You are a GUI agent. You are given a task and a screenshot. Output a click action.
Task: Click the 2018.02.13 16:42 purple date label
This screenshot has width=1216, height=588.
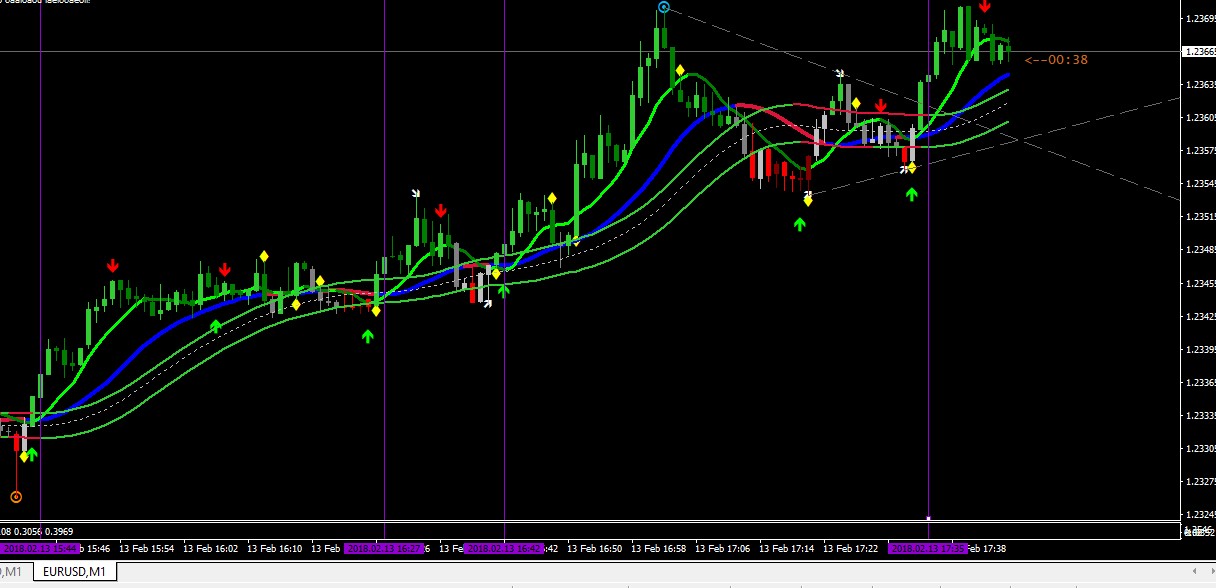(503, 548)
